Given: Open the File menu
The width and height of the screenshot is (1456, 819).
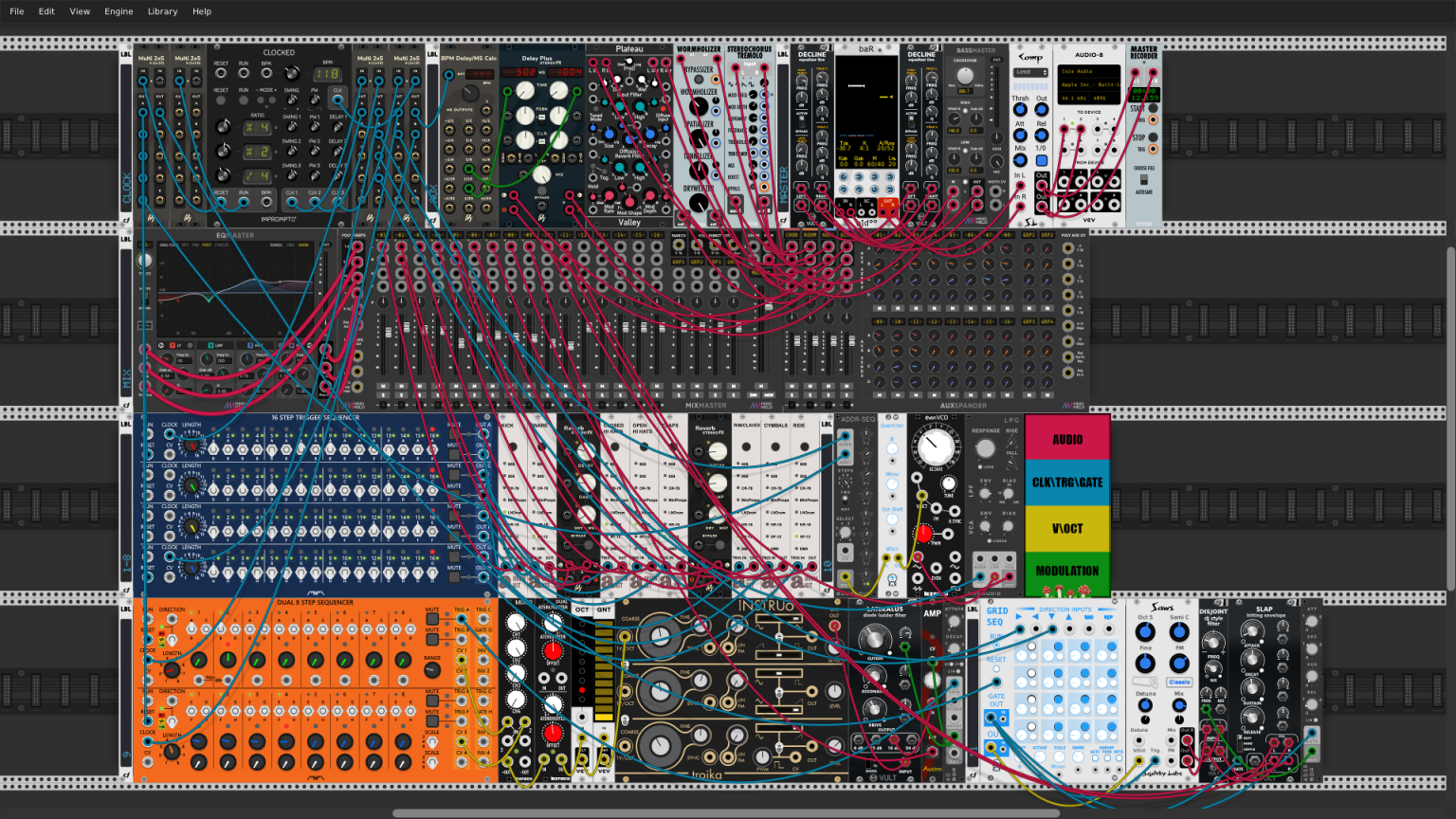Looking at the screenshot, I should 17,11.
